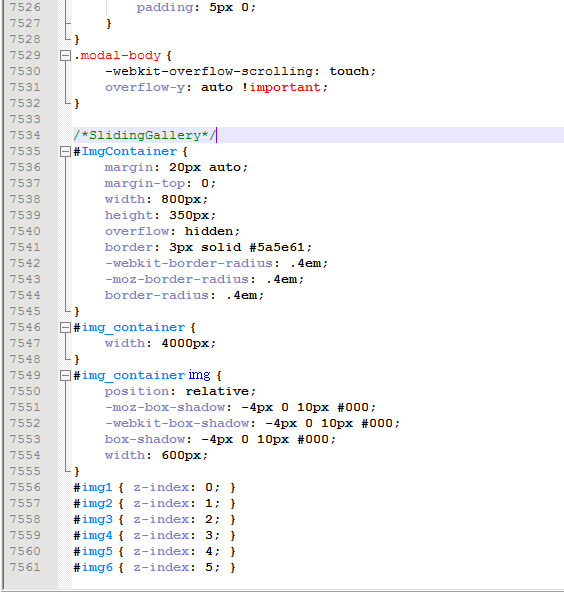Click line number 7546 in the margin
Screen dimensions: 564x592
[25, 327]
